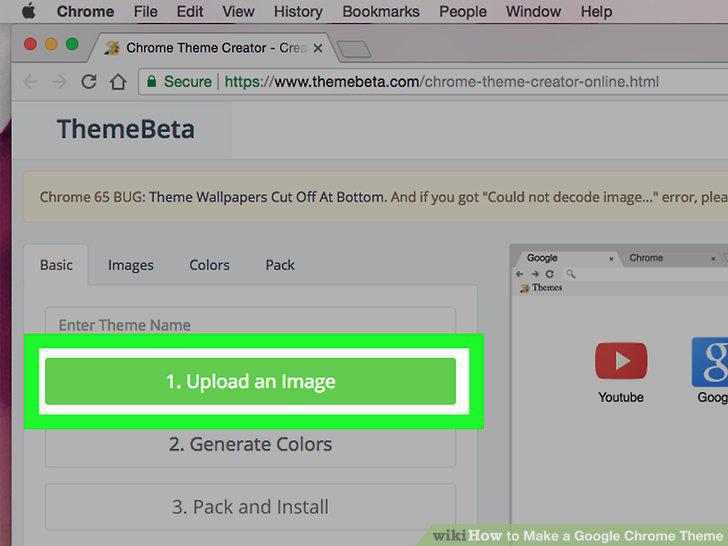The height and width of the screenshot is (546, 728).
Task: Maximize the window with green button
Action: pyautogui.click(x=72, y=44)
